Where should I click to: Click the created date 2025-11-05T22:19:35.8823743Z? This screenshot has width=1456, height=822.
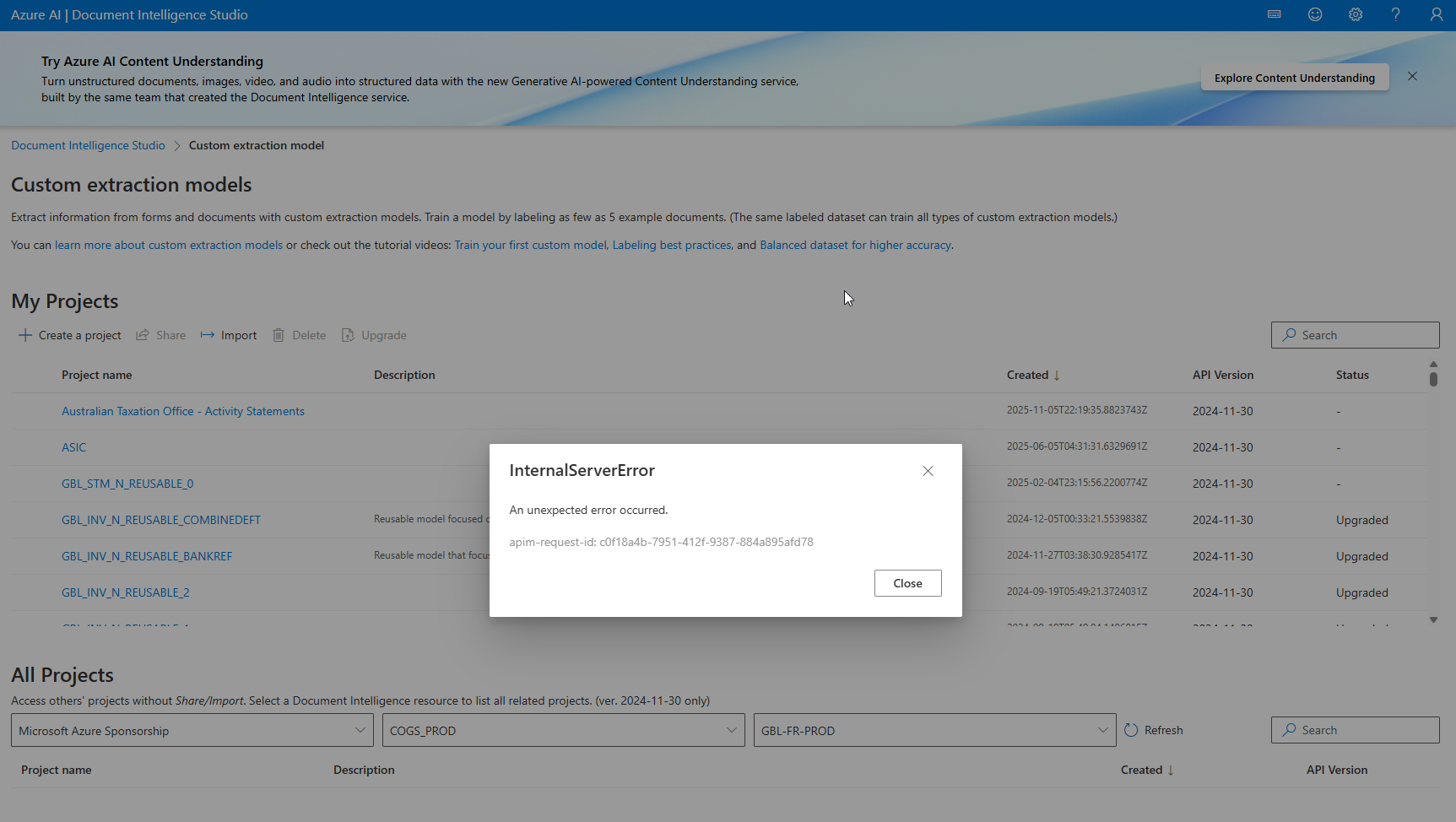(x=1077, y=410)
